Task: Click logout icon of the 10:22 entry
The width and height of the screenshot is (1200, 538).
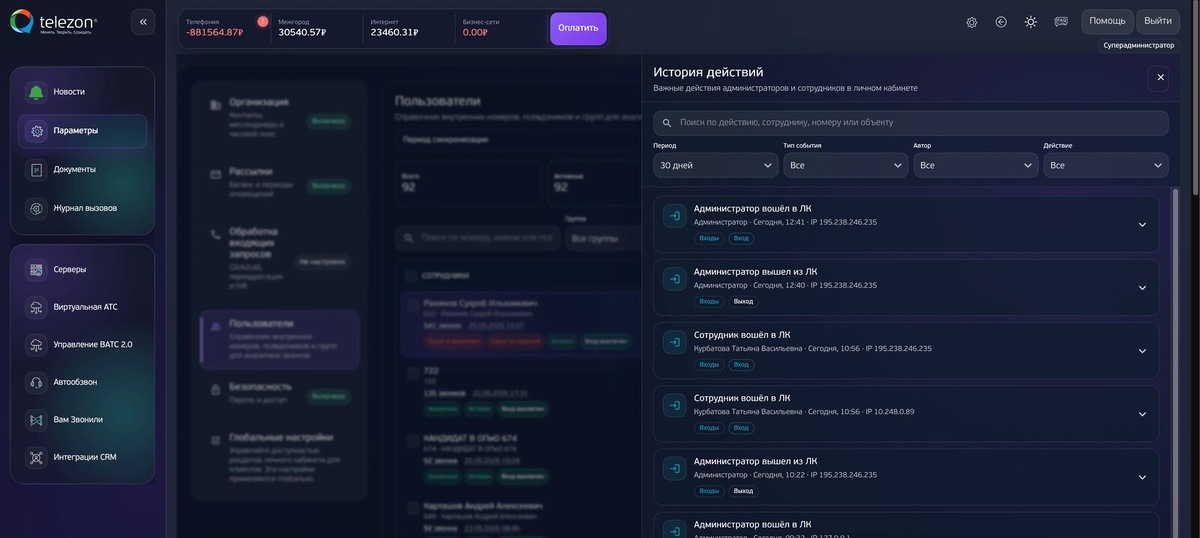Action: (x=675, y=468)
